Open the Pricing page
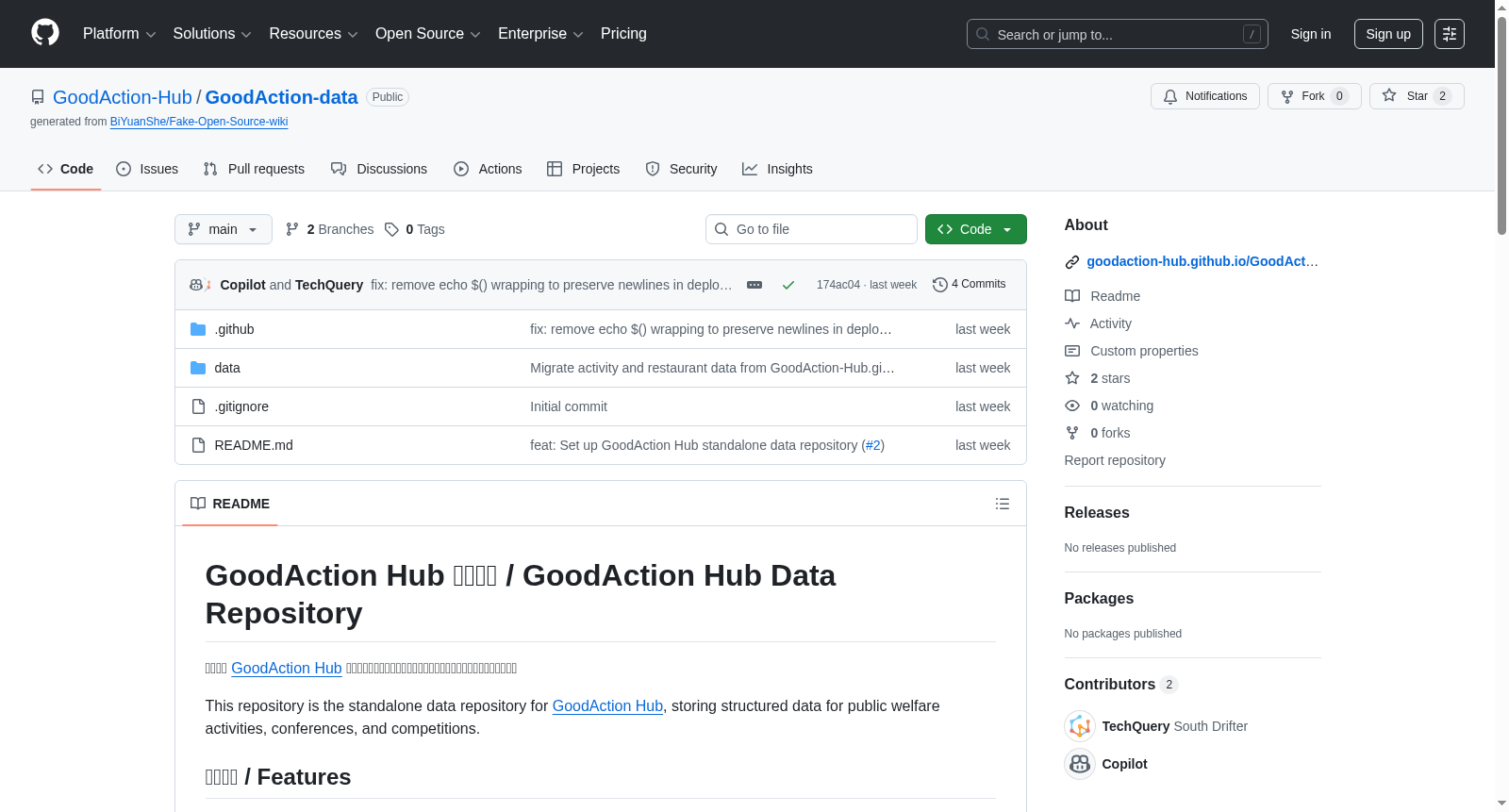Viewport: 1509px width, 812px height. (623, 34)
